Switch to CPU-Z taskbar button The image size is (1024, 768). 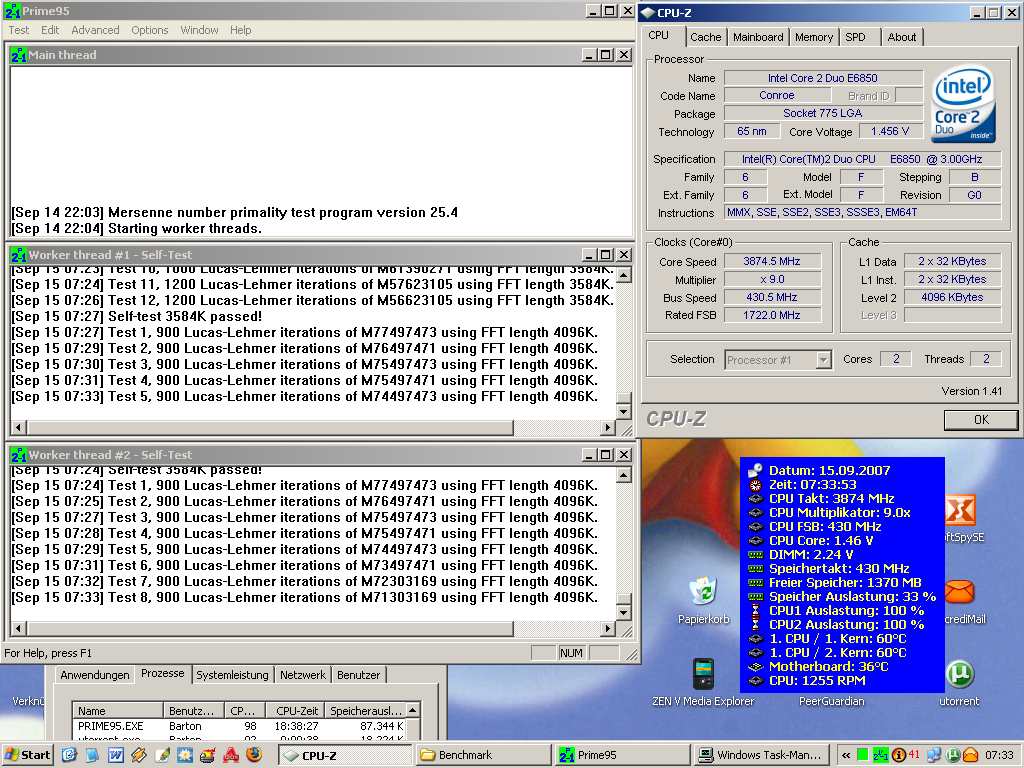(x=347, y=756)
